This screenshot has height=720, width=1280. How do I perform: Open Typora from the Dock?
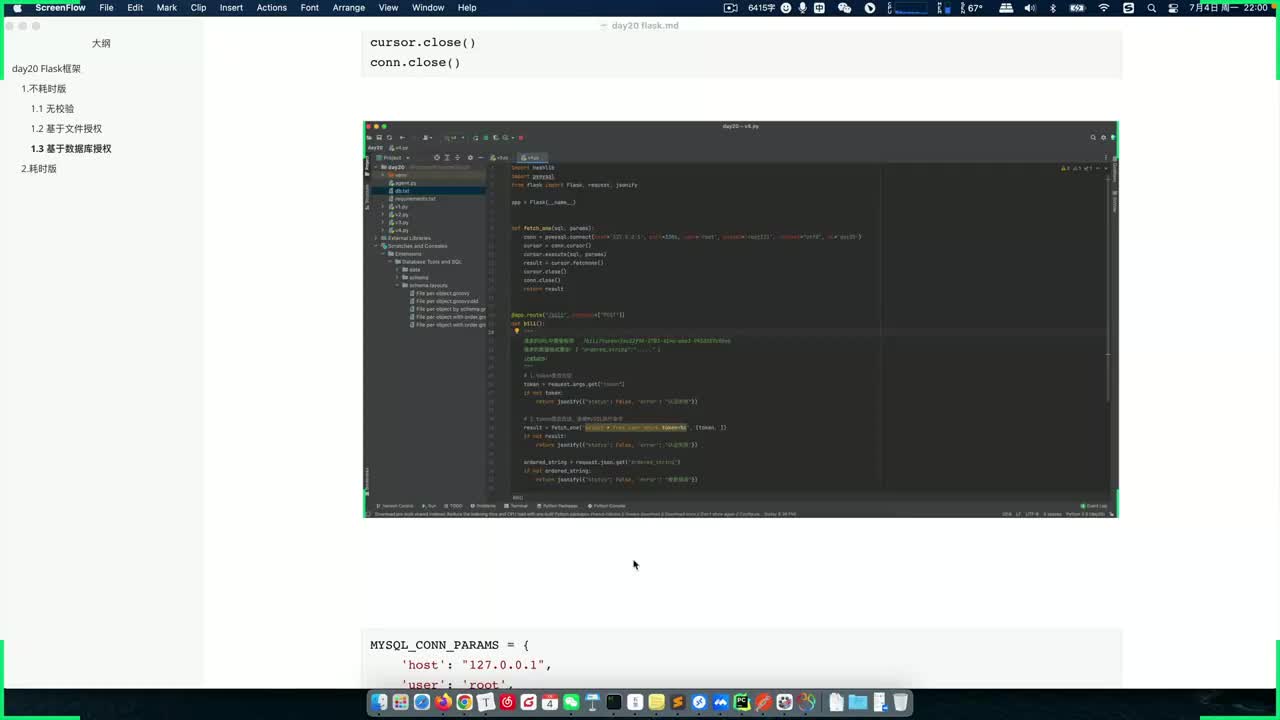(486, 702)
